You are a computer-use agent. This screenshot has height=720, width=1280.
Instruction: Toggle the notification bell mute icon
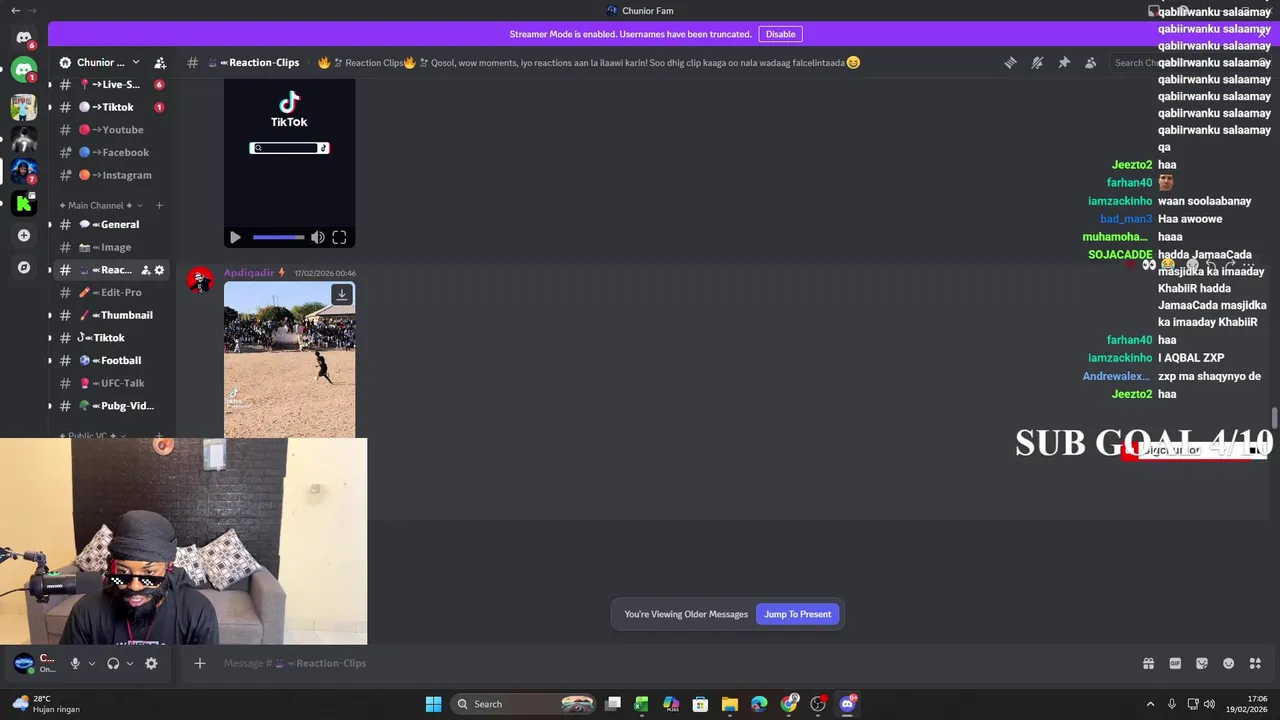1037,62
